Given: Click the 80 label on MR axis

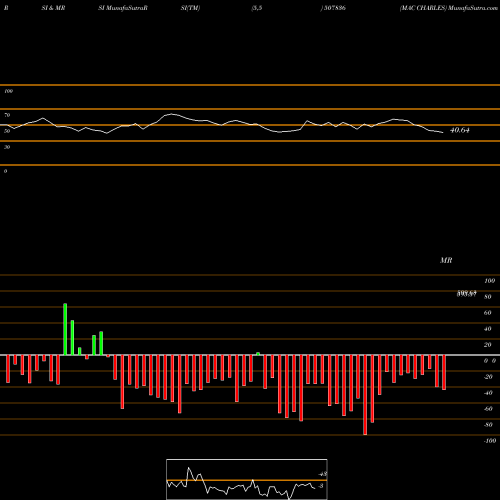Looking at the screenshot, I should [x=488, y=297].
